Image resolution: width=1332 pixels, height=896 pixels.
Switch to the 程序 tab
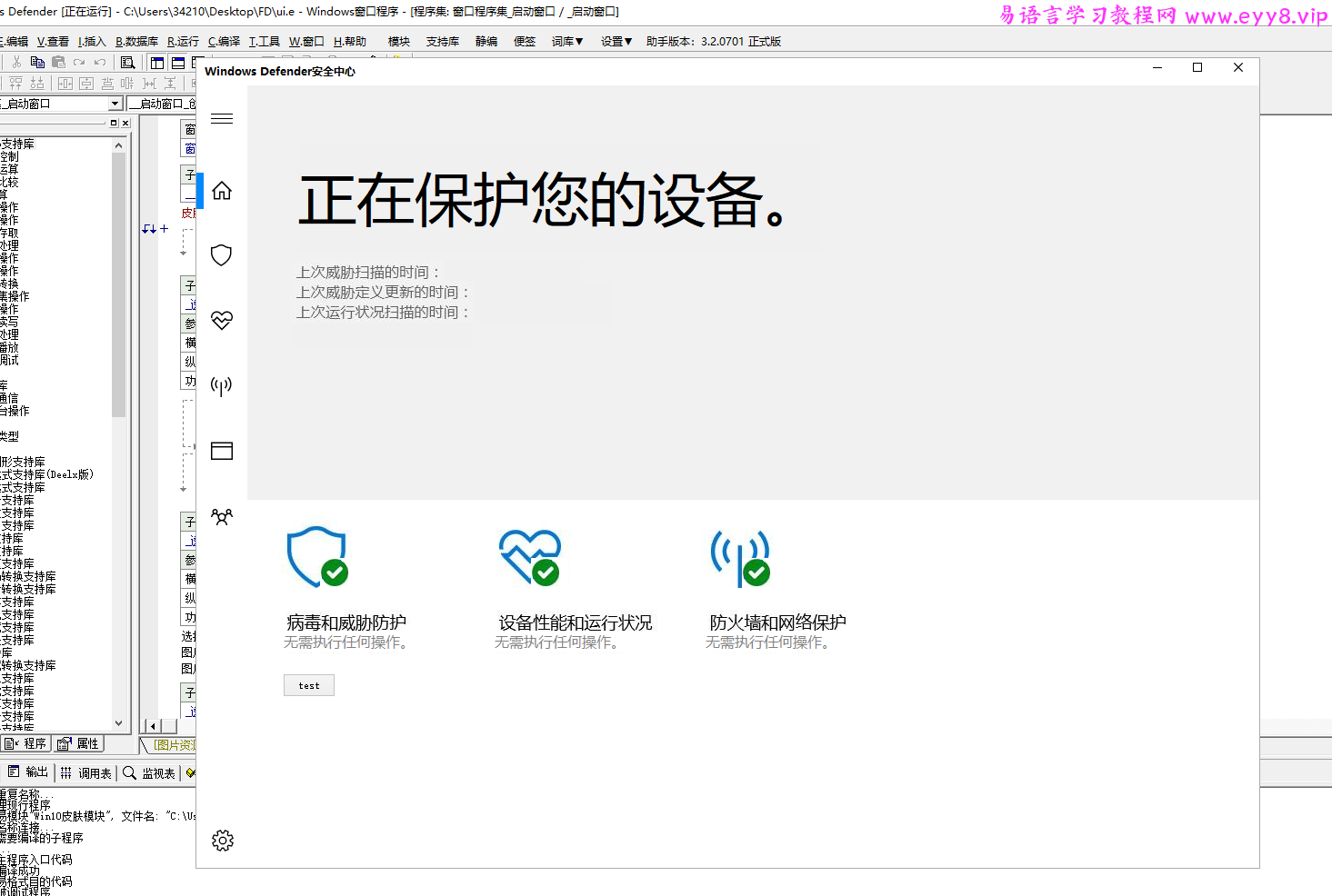[26, 743]
